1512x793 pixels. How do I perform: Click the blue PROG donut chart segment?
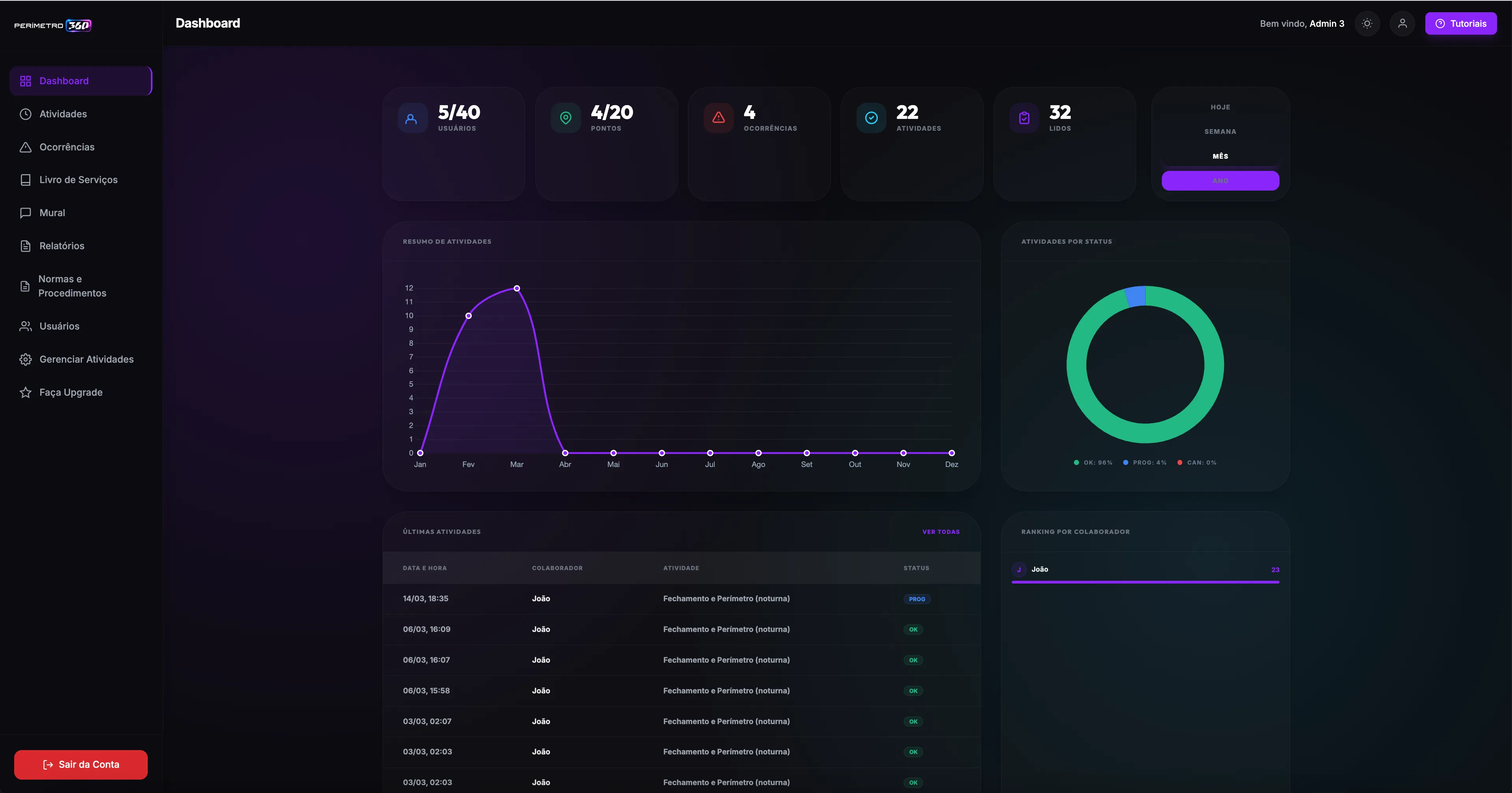point(1136,296)
